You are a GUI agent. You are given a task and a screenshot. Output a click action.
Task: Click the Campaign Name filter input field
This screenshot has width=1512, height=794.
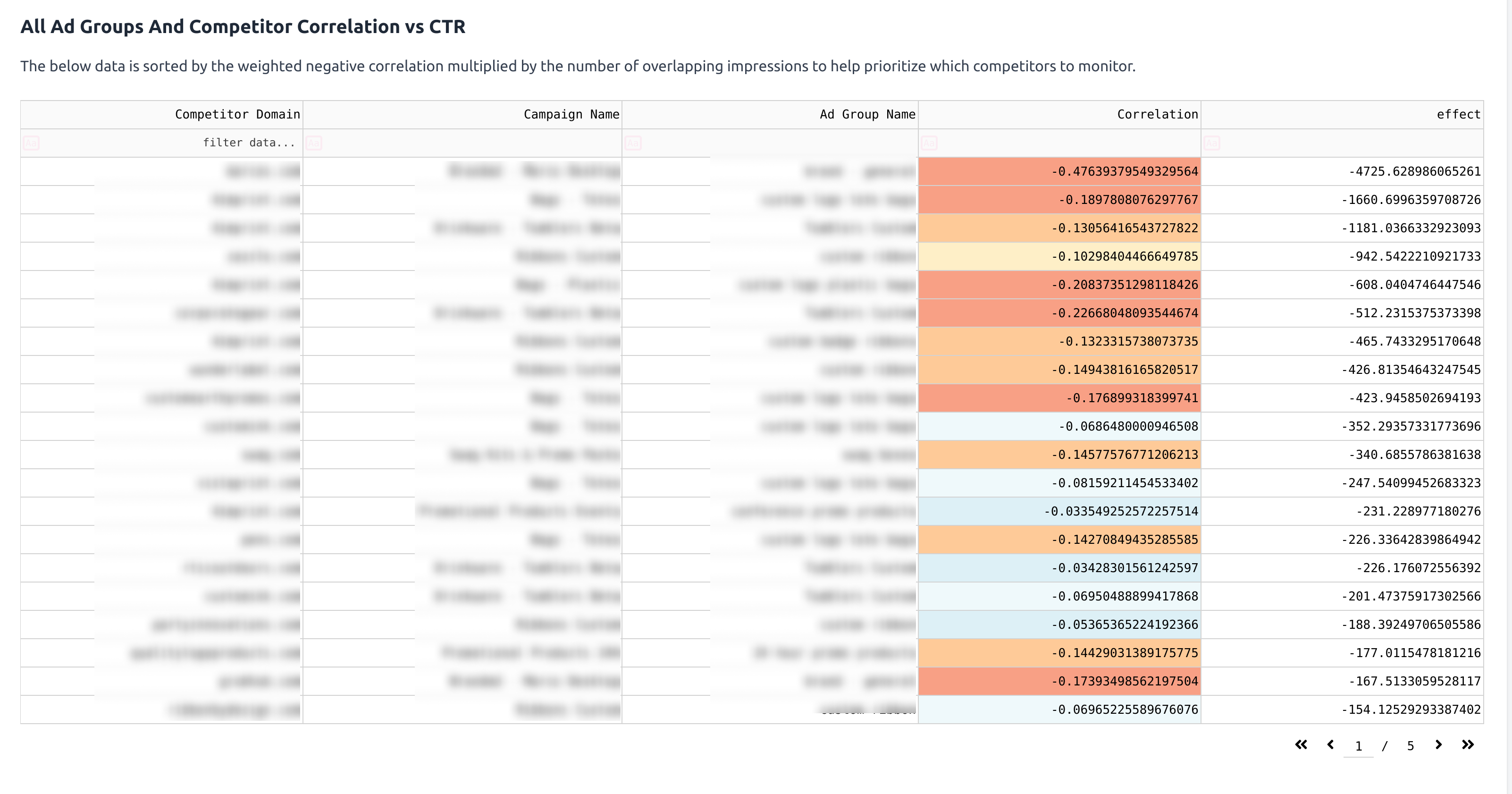470,143
